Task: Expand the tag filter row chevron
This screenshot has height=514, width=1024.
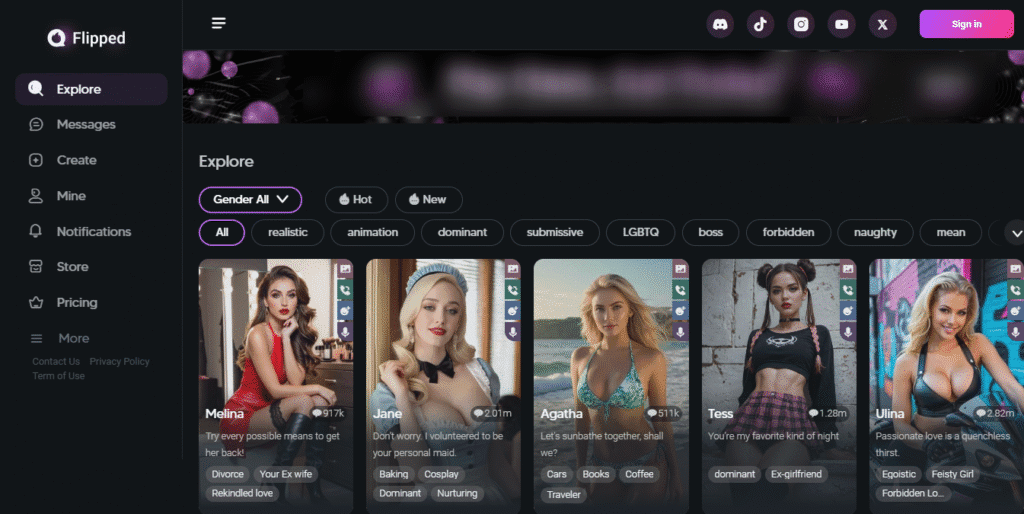Action: pos(1016,233)
